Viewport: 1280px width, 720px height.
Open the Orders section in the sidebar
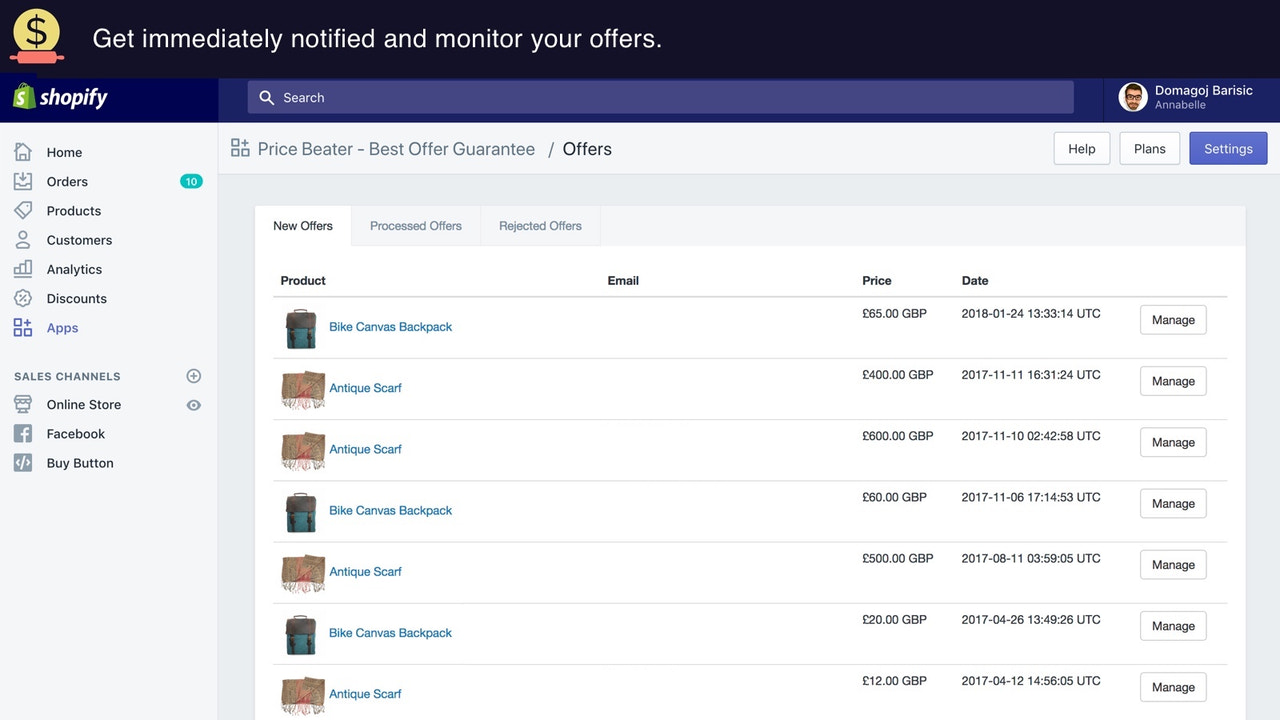pos(67,181)
